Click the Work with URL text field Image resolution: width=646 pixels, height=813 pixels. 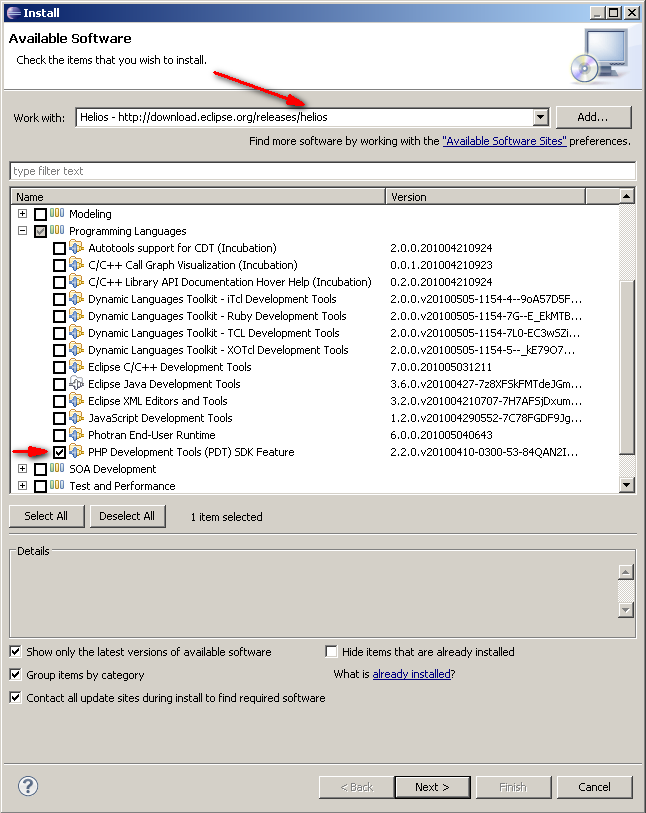click(304, 117)
